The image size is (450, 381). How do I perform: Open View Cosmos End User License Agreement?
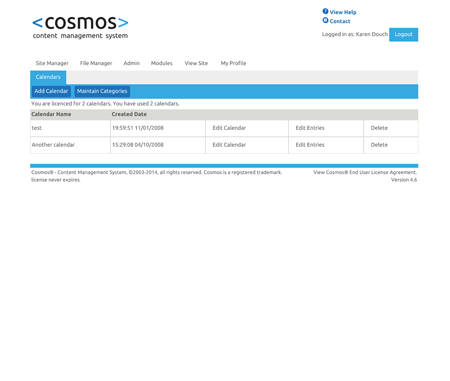click(x=365, y=172)
